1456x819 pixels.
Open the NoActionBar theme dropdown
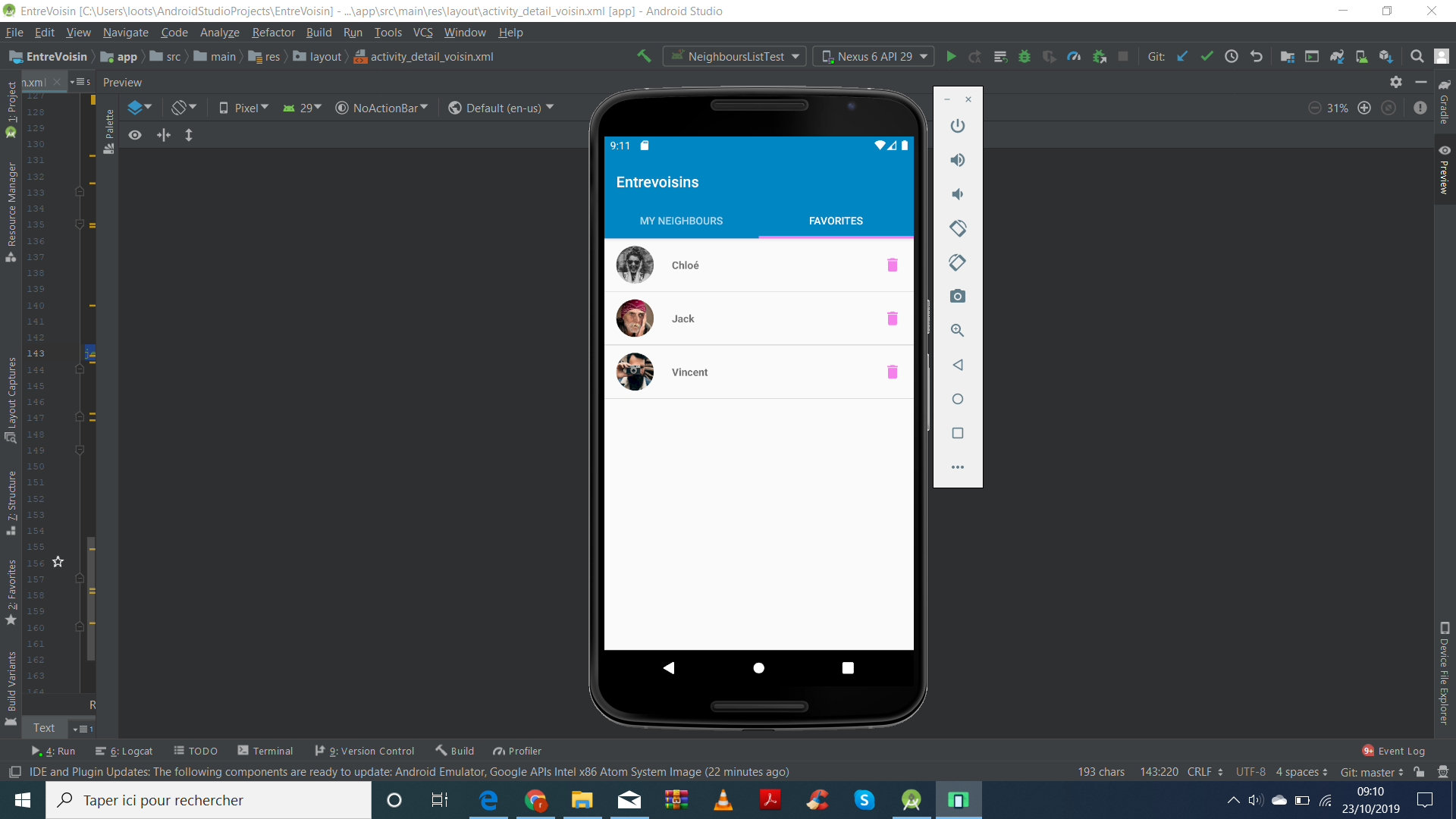point(382,108)
